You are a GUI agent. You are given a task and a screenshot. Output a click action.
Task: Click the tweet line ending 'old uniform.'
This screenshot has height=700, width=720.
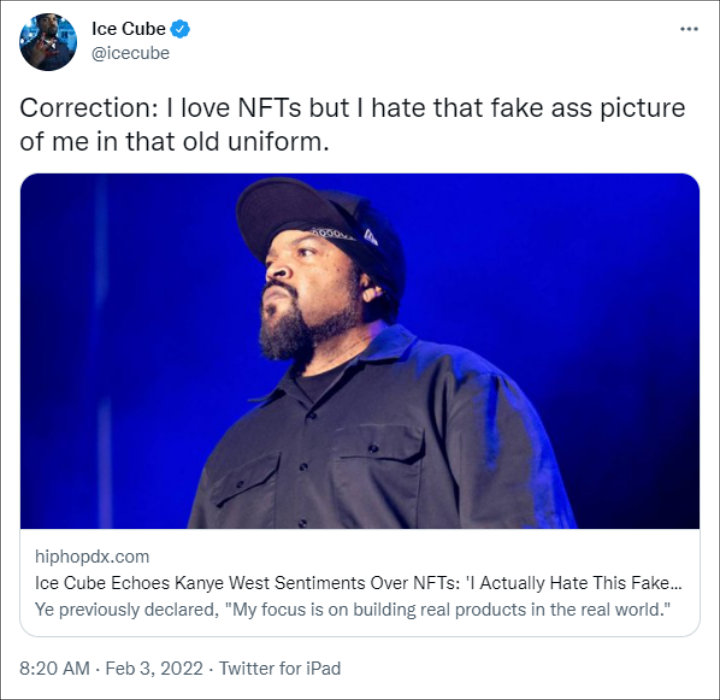click(x=172, y=141)
